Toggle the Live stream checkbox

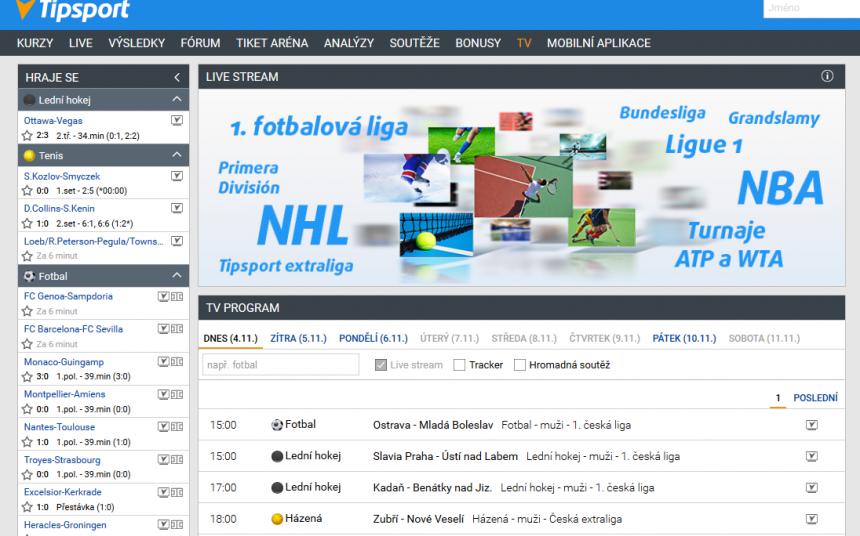click(x=381, y=365)
